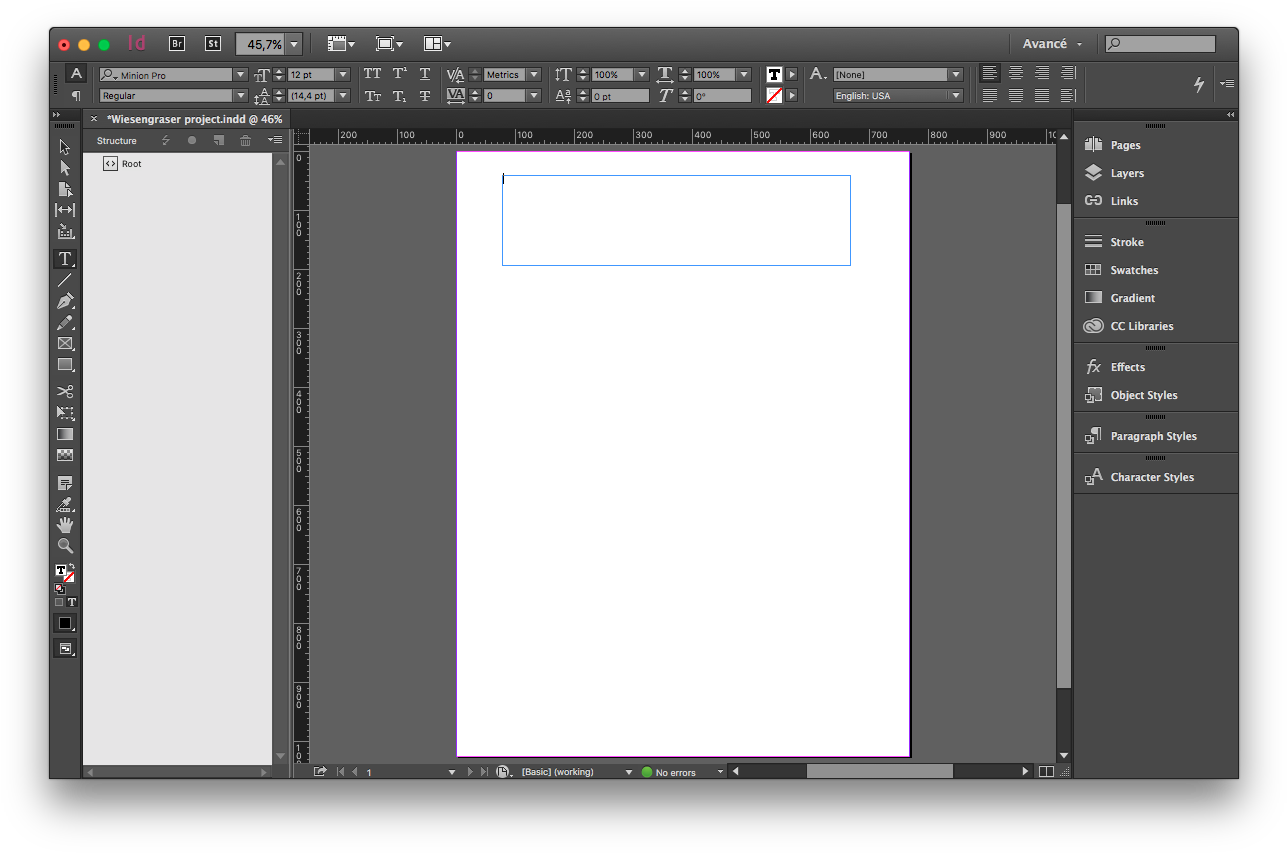Open the English: USA language dropdown

click(x=955, y=95)
